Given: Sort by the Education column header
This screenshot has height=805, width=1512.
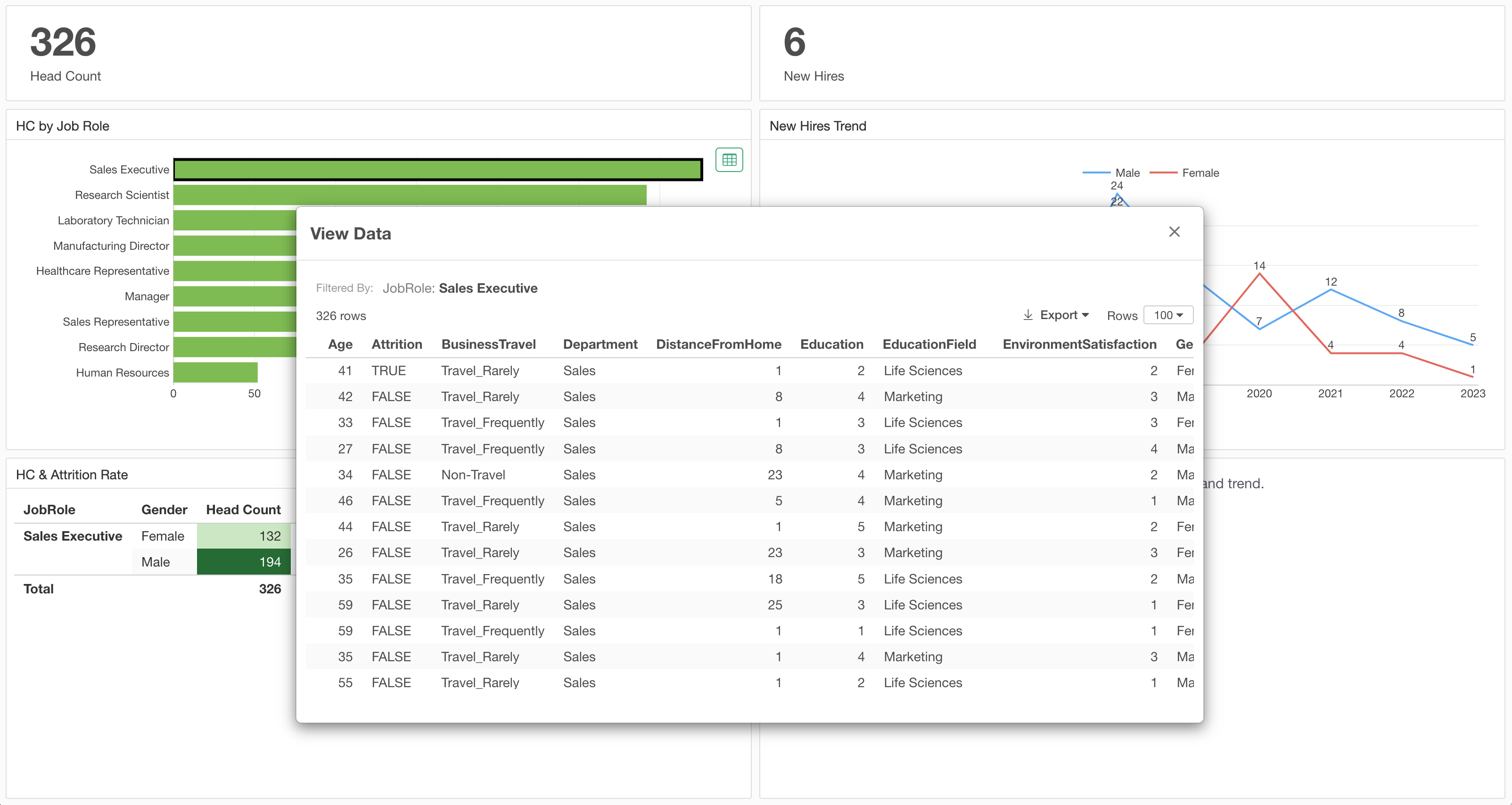Looking at the screenshot, I should pos(832,345).
